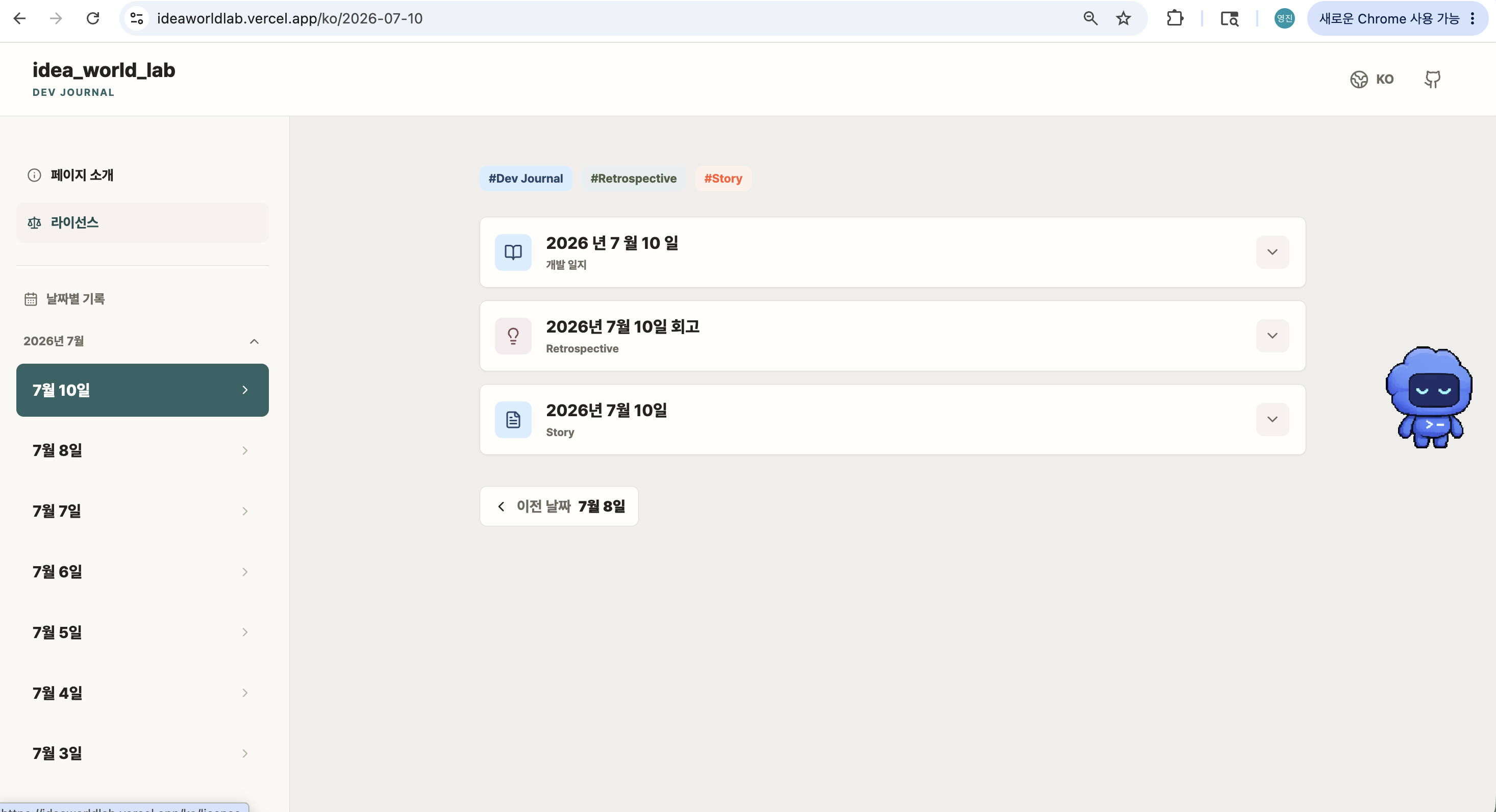Expand the Story card chevron
1496x812 pixels.
click(x=1272, y=419)
